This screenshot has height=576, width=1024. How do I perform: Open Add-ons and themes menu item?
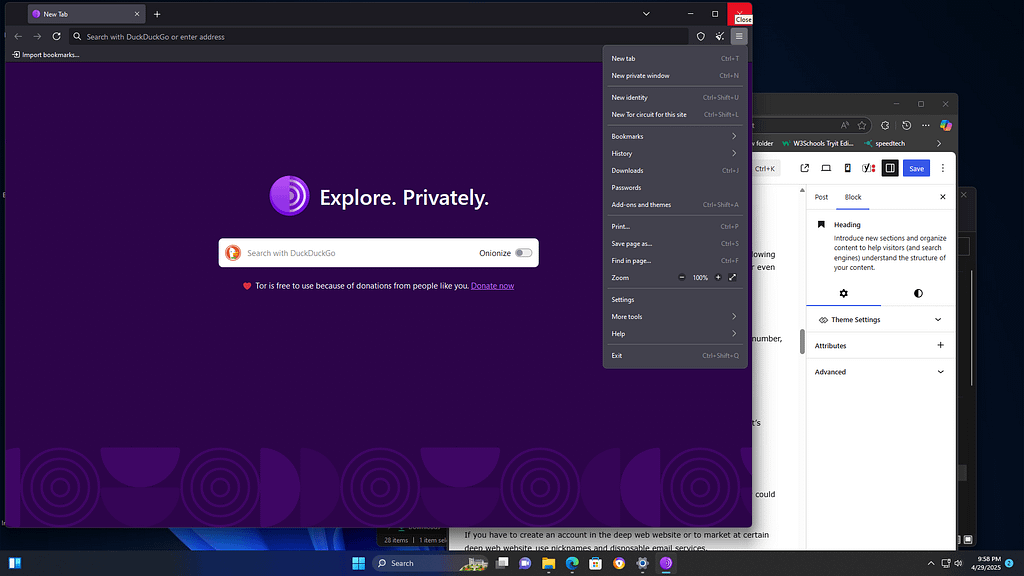675,204
